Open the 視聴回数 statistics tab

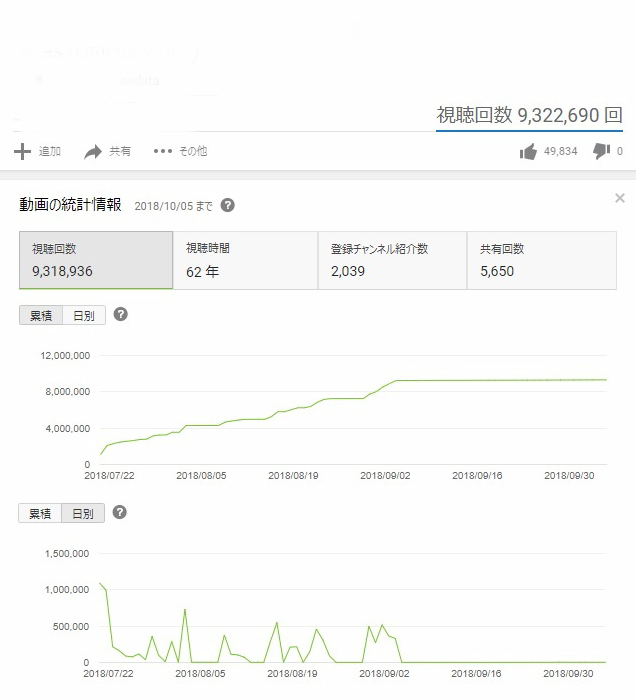[96, 260]
